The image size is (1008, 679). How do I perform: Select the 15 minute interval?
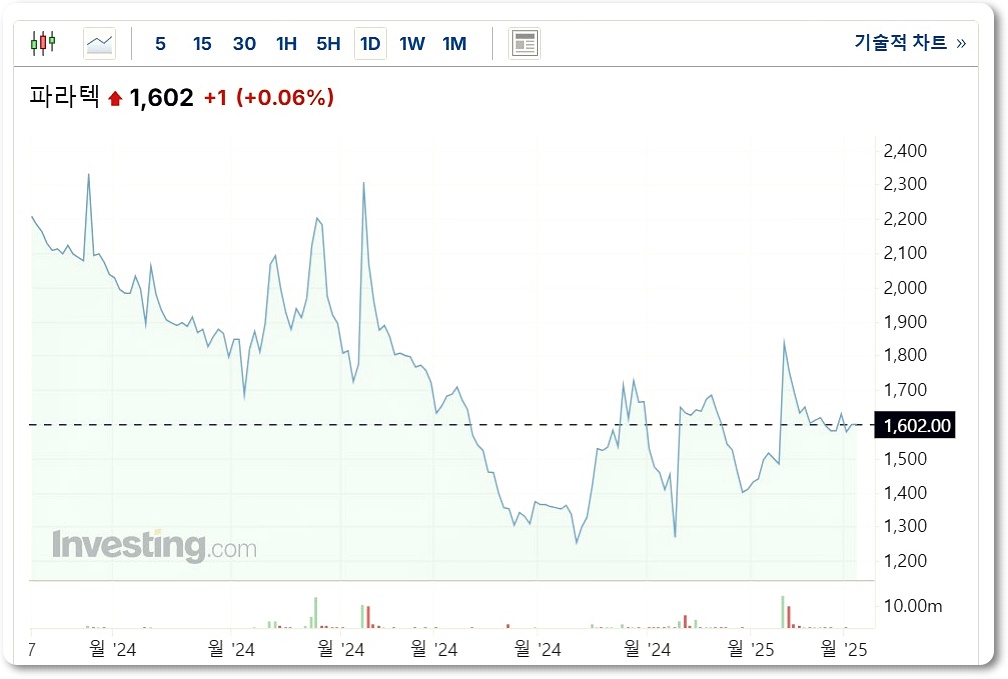(202, 44)
